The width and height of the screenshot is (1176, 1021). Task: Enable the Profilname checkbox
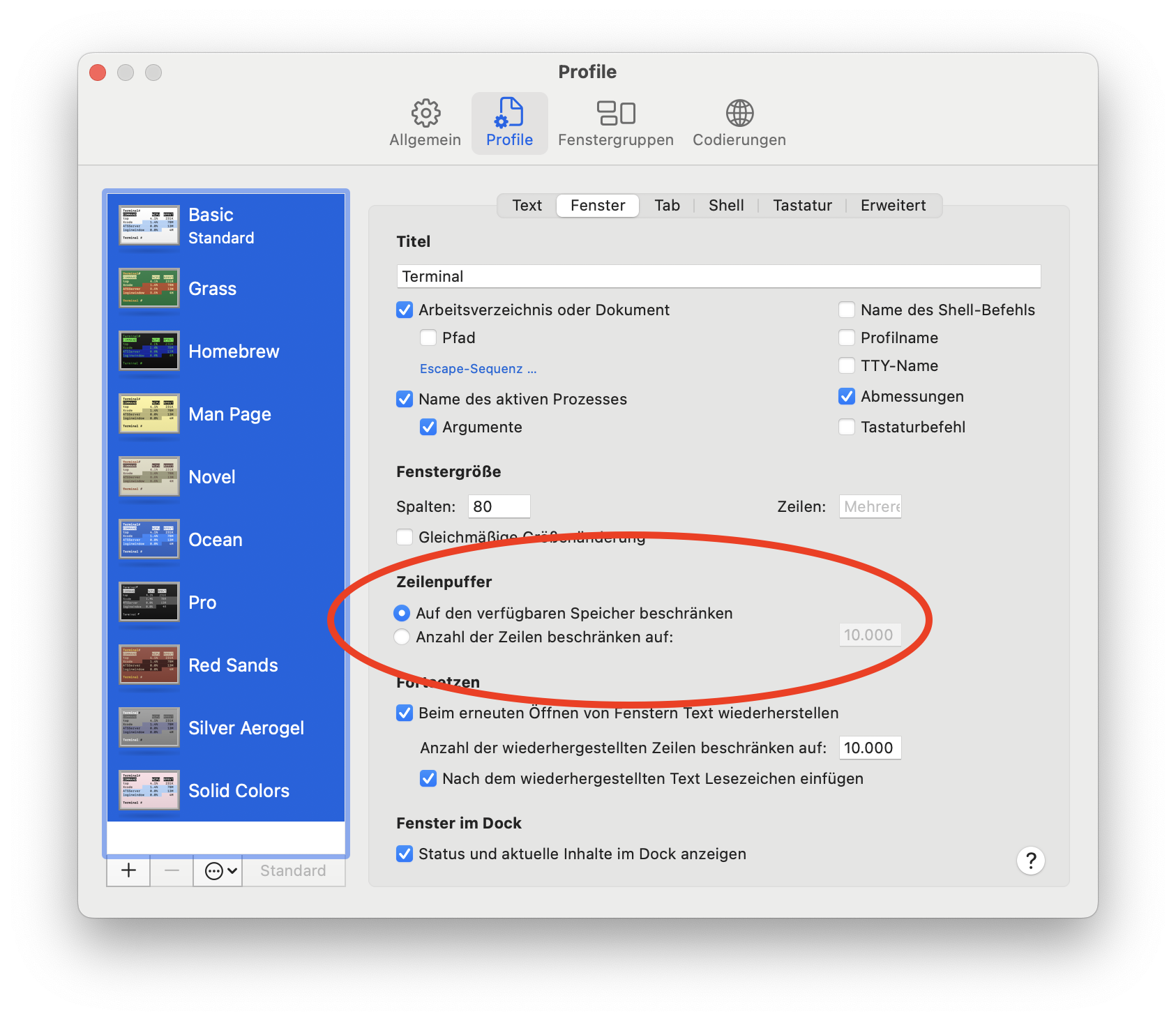[846, 338]
